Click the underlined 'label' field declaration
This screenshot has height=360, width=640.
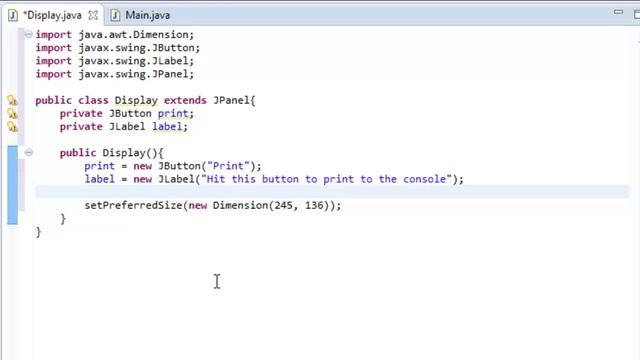pyautogui.click(x=167, y=127)
